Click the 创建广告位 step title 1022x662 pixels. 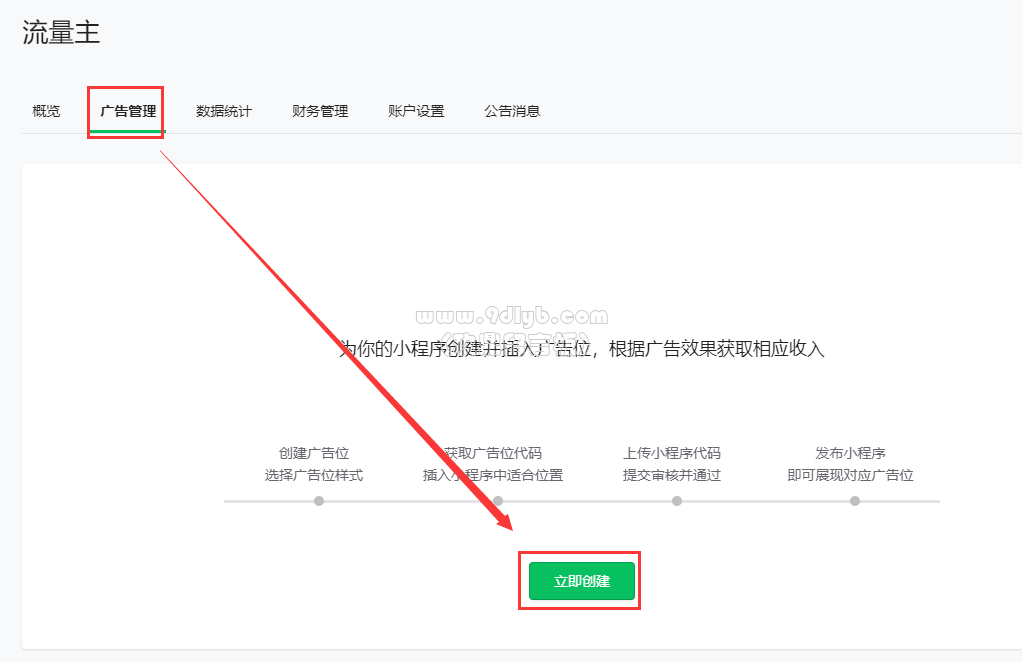coord(314,453)
